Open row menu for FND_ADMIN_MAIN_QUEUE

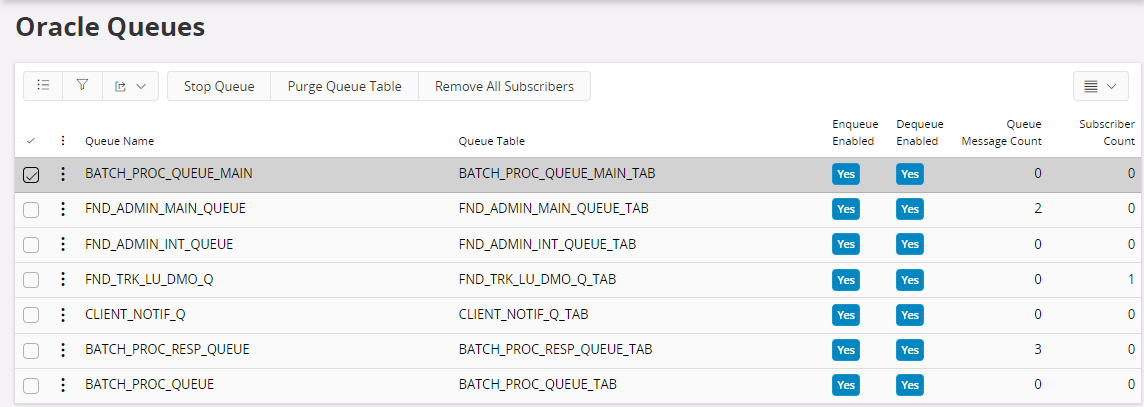point(63,209)
